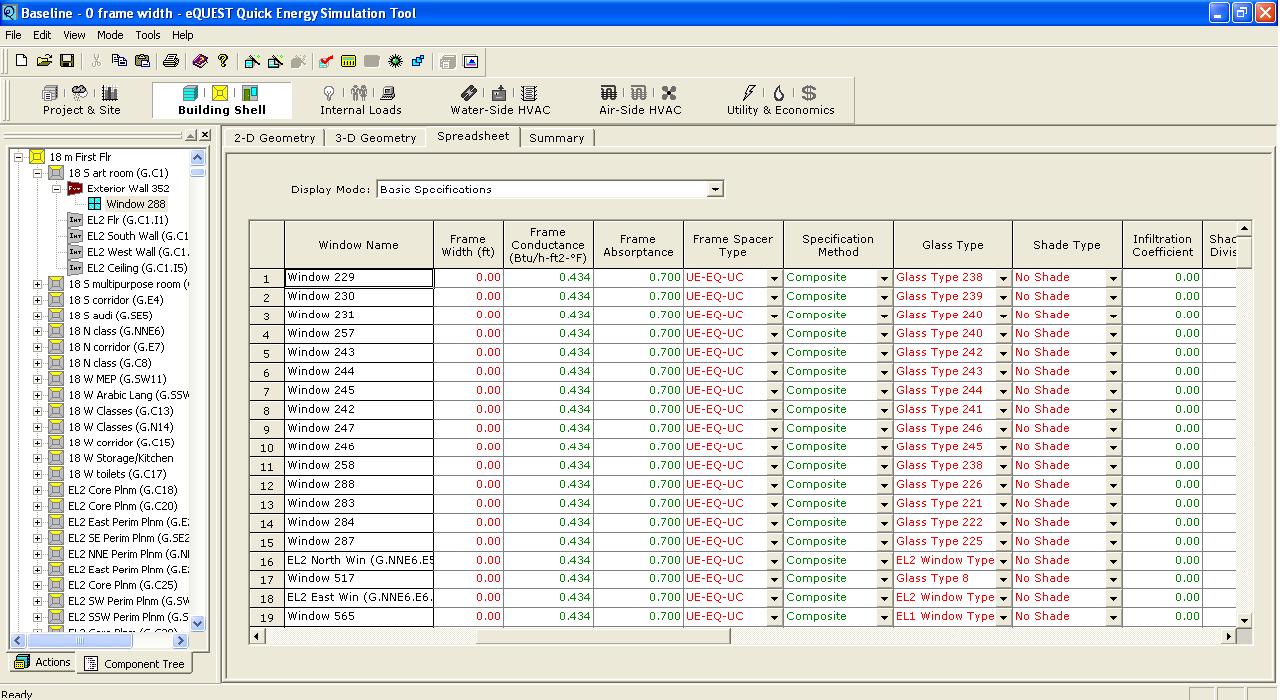The height and width of the screenshot is (700, 1280).
Task: Click the help question mark icon
Action: coord(223,61)
